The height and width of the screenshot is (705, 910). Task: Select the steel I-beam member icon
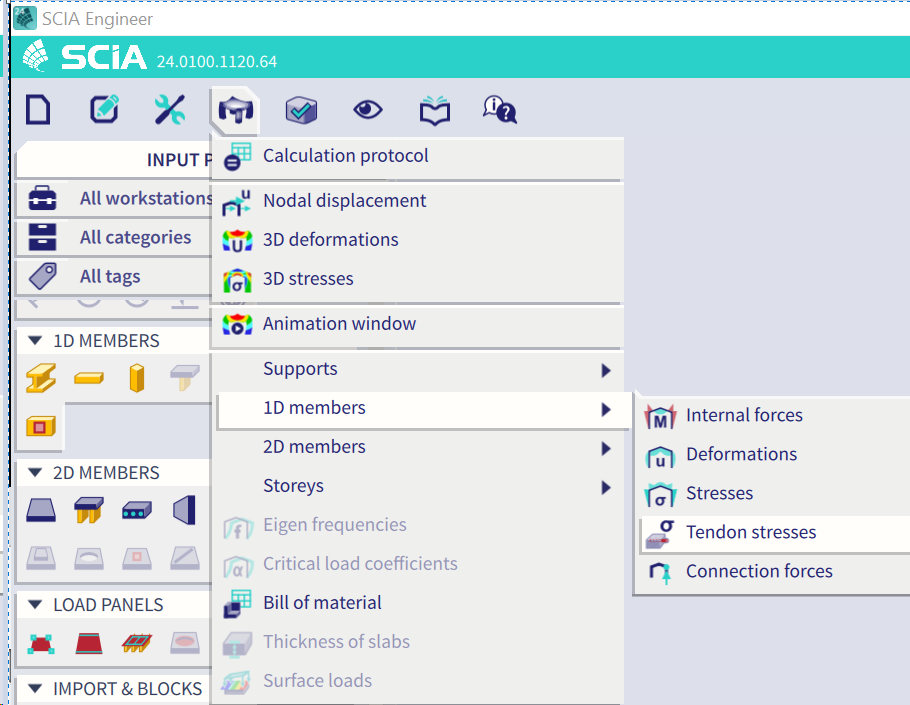coord(41,378)
